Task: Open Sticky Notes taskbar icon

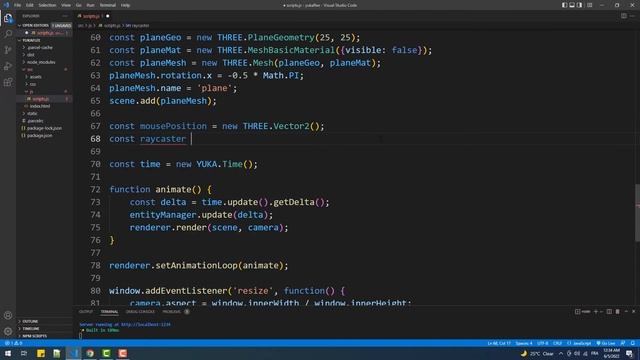Action: (x=41, y=353)
